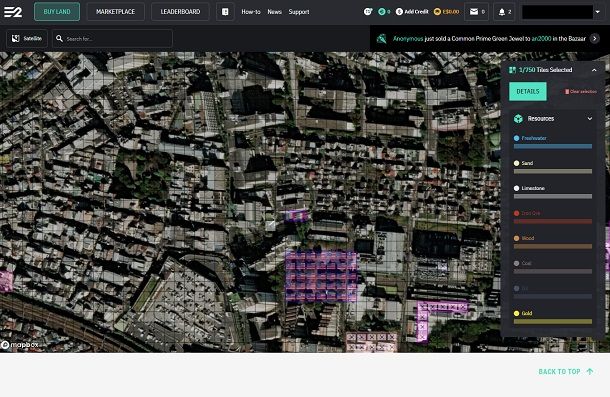Screen dimensions: 610x397
Task: Toggle the Limestone resource dot
Action: coord(516,188)
